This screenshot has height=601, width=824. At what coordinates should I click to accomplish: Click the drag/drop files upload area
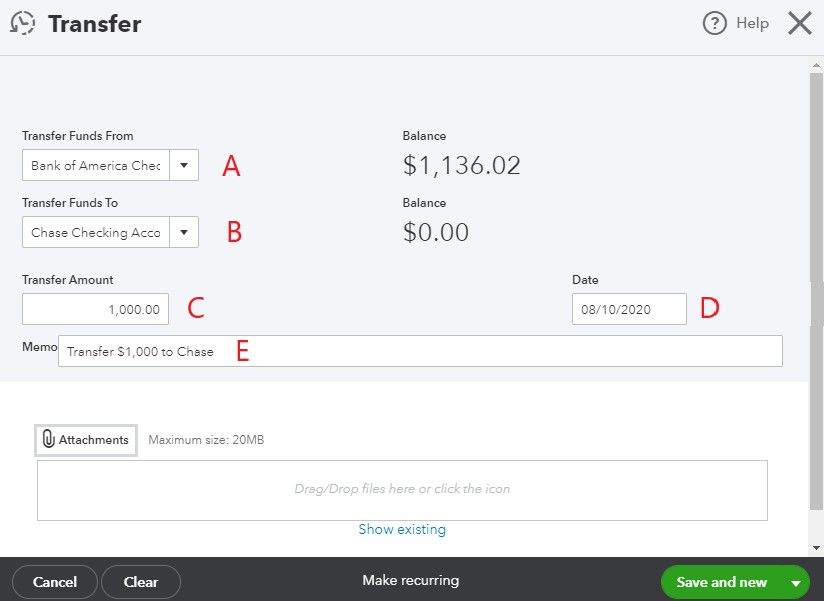[x=402, y=490]
